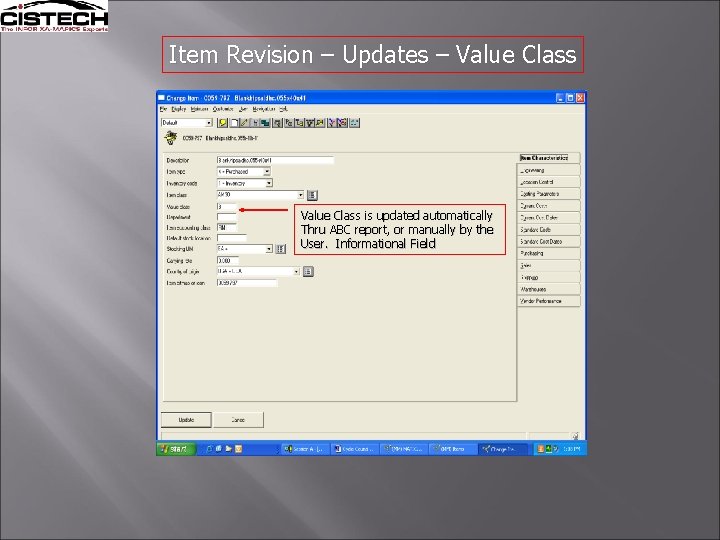Click the last toolbar icon in the row

(x=354, y=123)
